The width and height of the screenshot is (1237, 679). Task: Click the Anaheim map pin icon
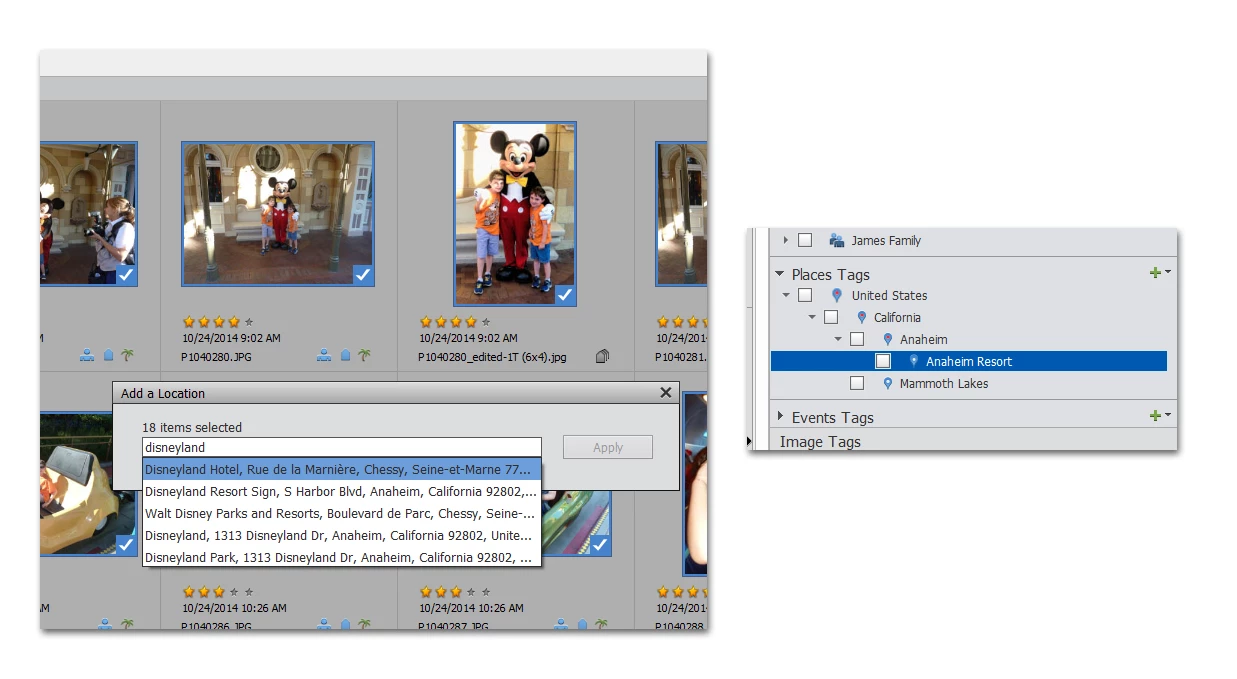click(x=887, y=340)
